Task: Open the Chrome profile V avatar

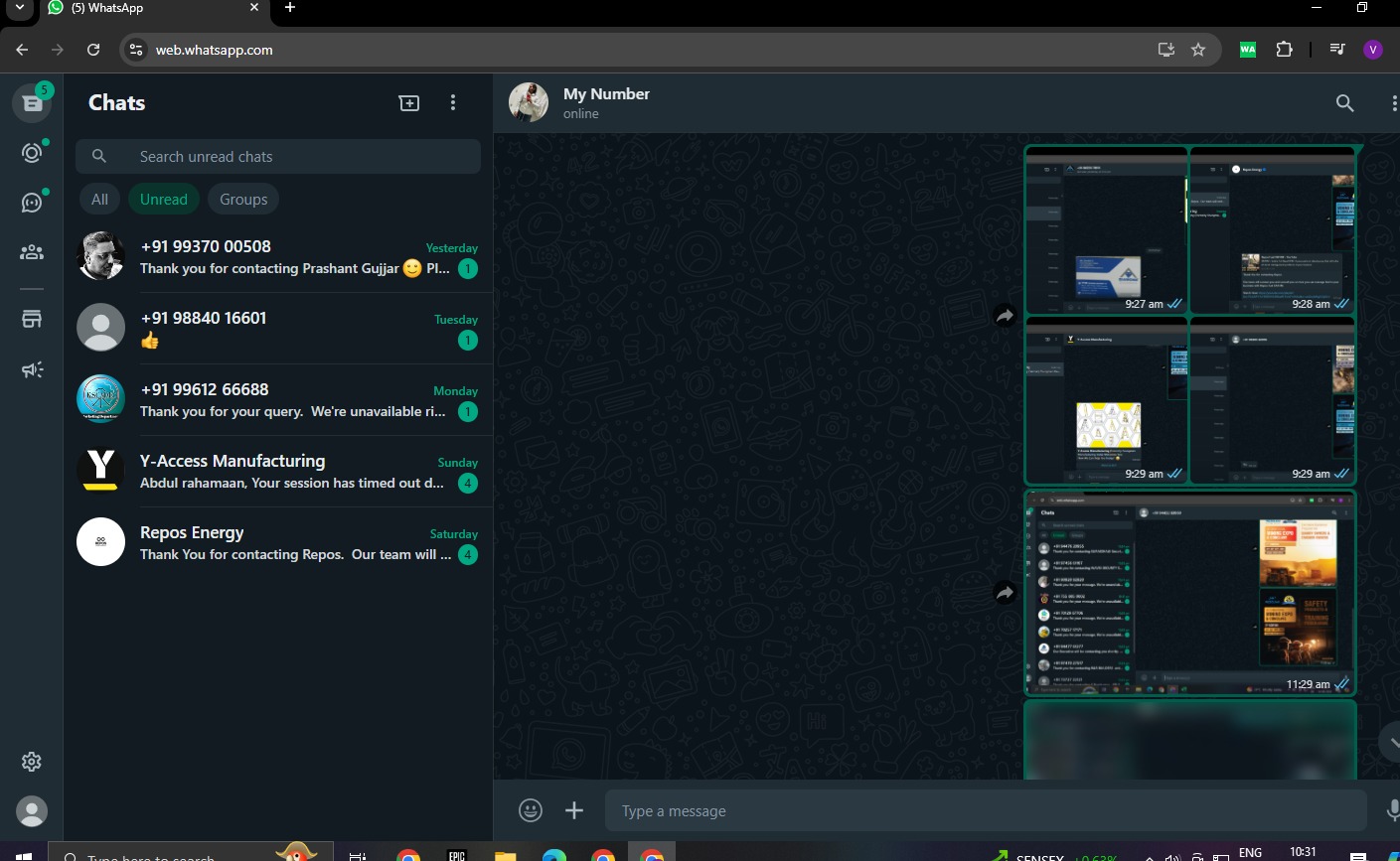Action: 1373,50
